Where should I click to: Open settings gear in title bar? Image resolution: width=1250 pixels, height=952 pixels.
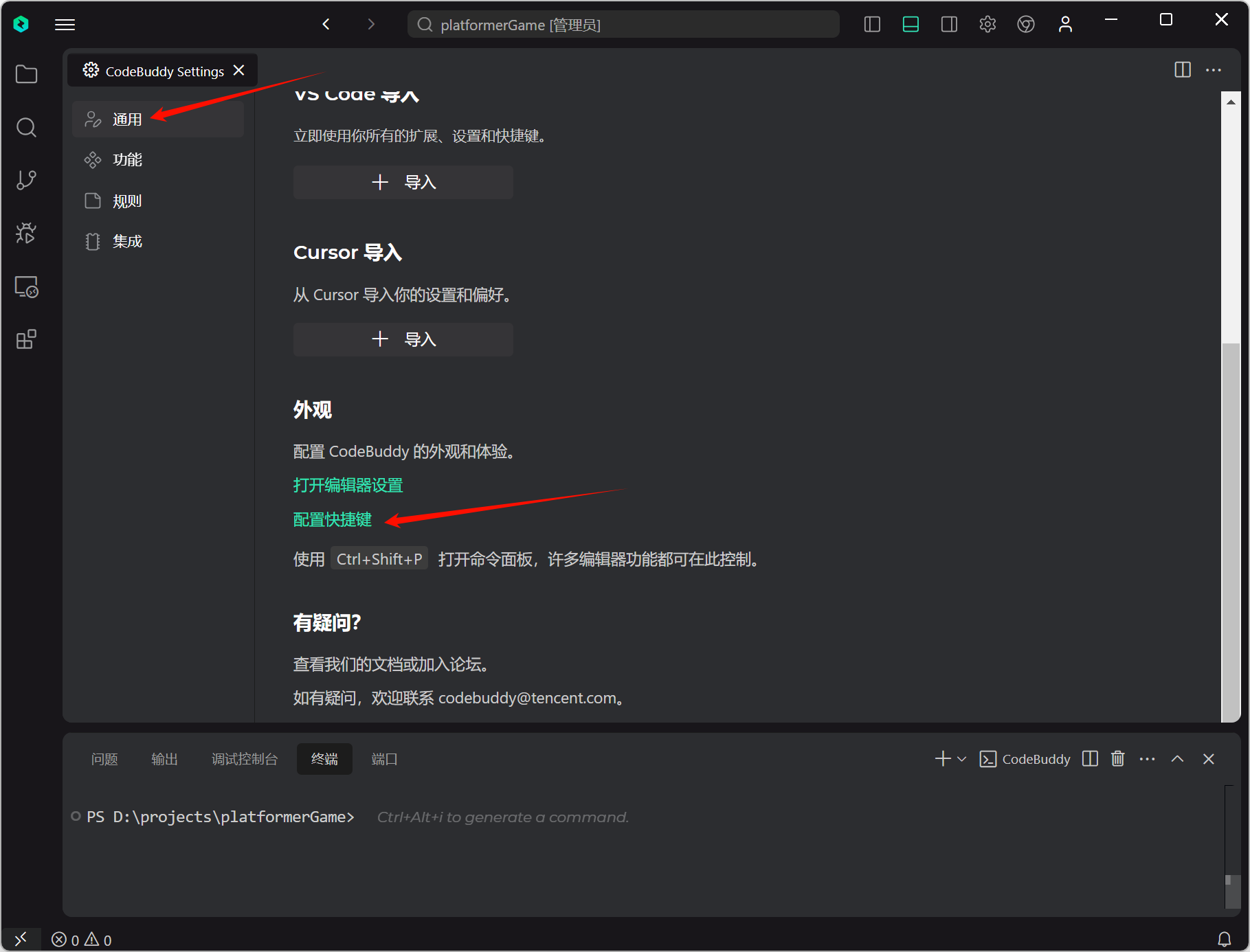tap(987, 25)
